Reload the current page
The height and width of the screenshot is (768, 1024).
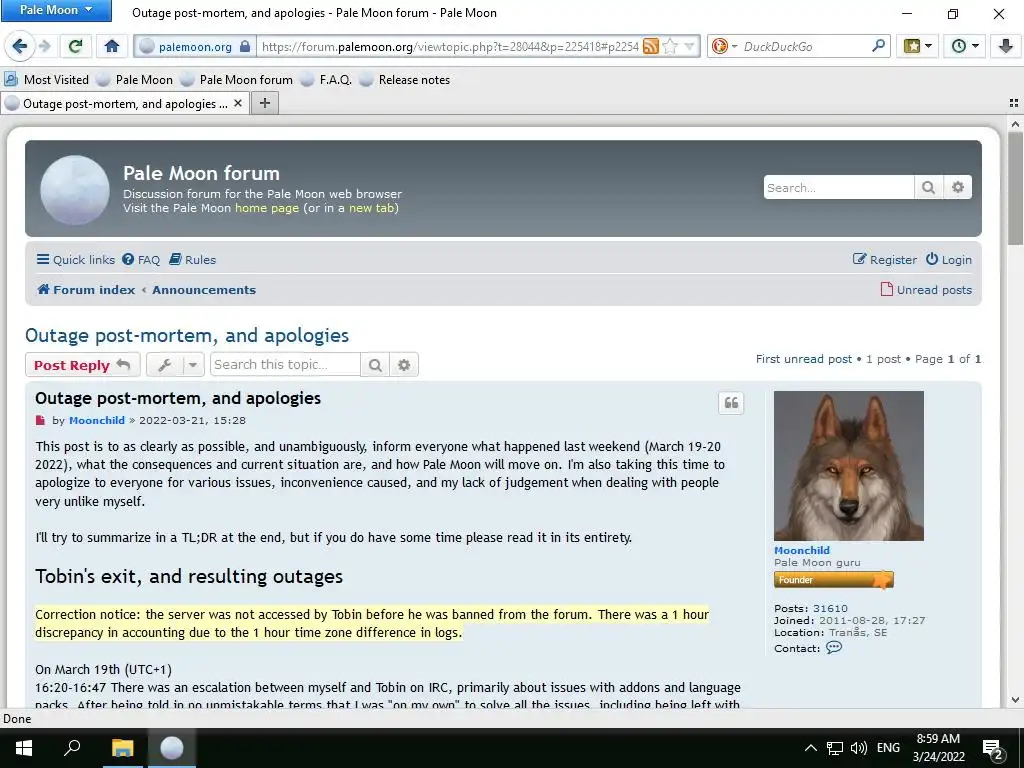click(75, 46)
